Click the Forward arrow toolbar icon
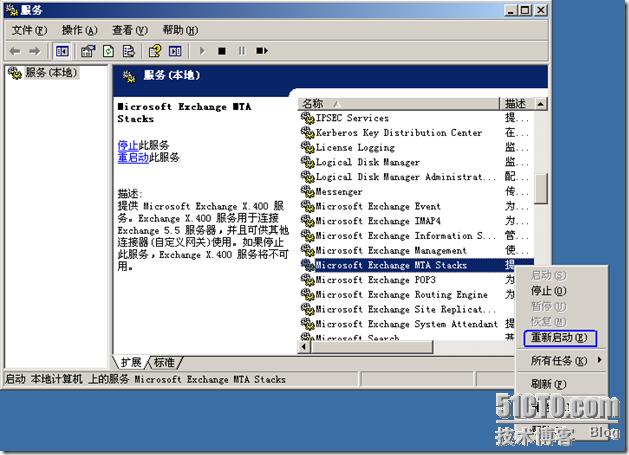The width and height of the screenshot is (629, 455). (x=35, y=51)
